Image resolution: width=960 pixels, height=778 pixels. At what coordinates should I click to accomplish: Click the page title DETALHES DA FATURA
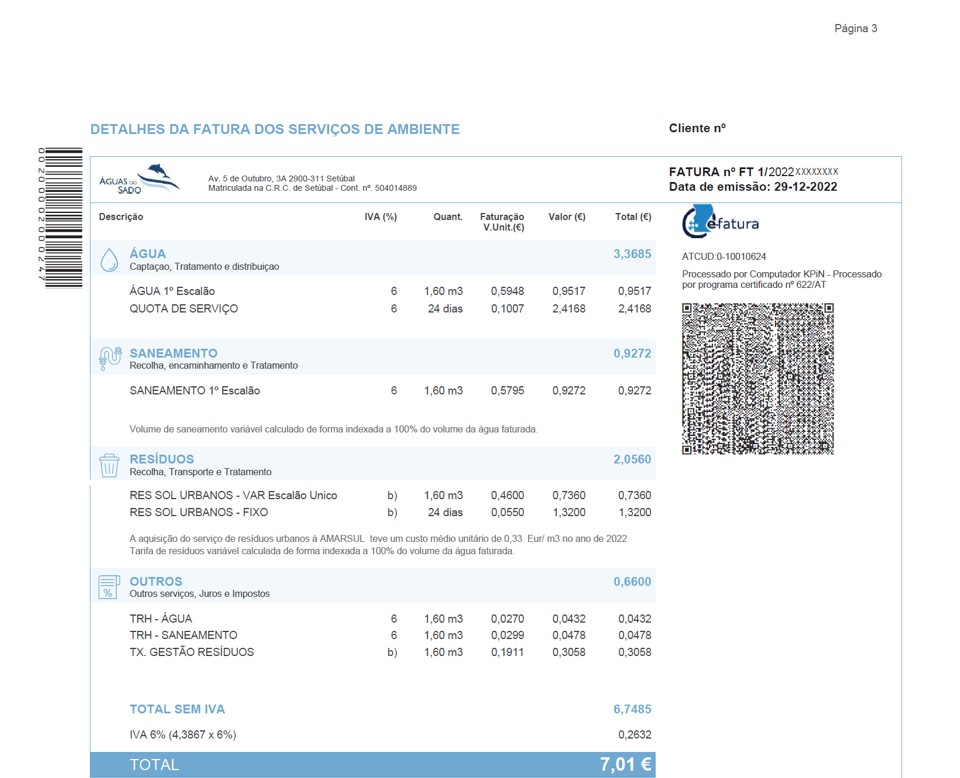click(x=275, y=129)
